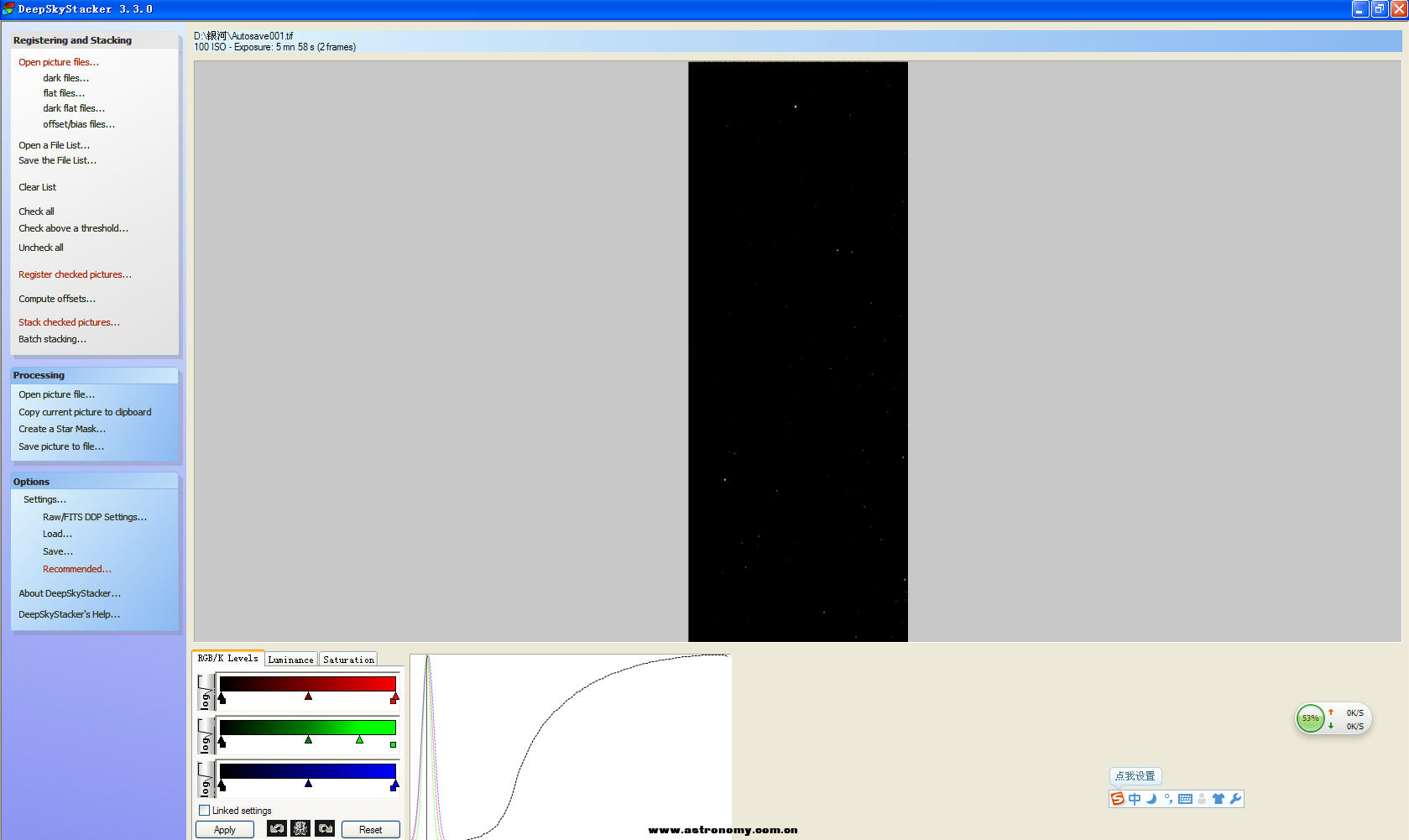The width and height of the screenshot is (1409, 840).
Task: Click the moon half-width icon in IME bar
Action: (1151, 799)
